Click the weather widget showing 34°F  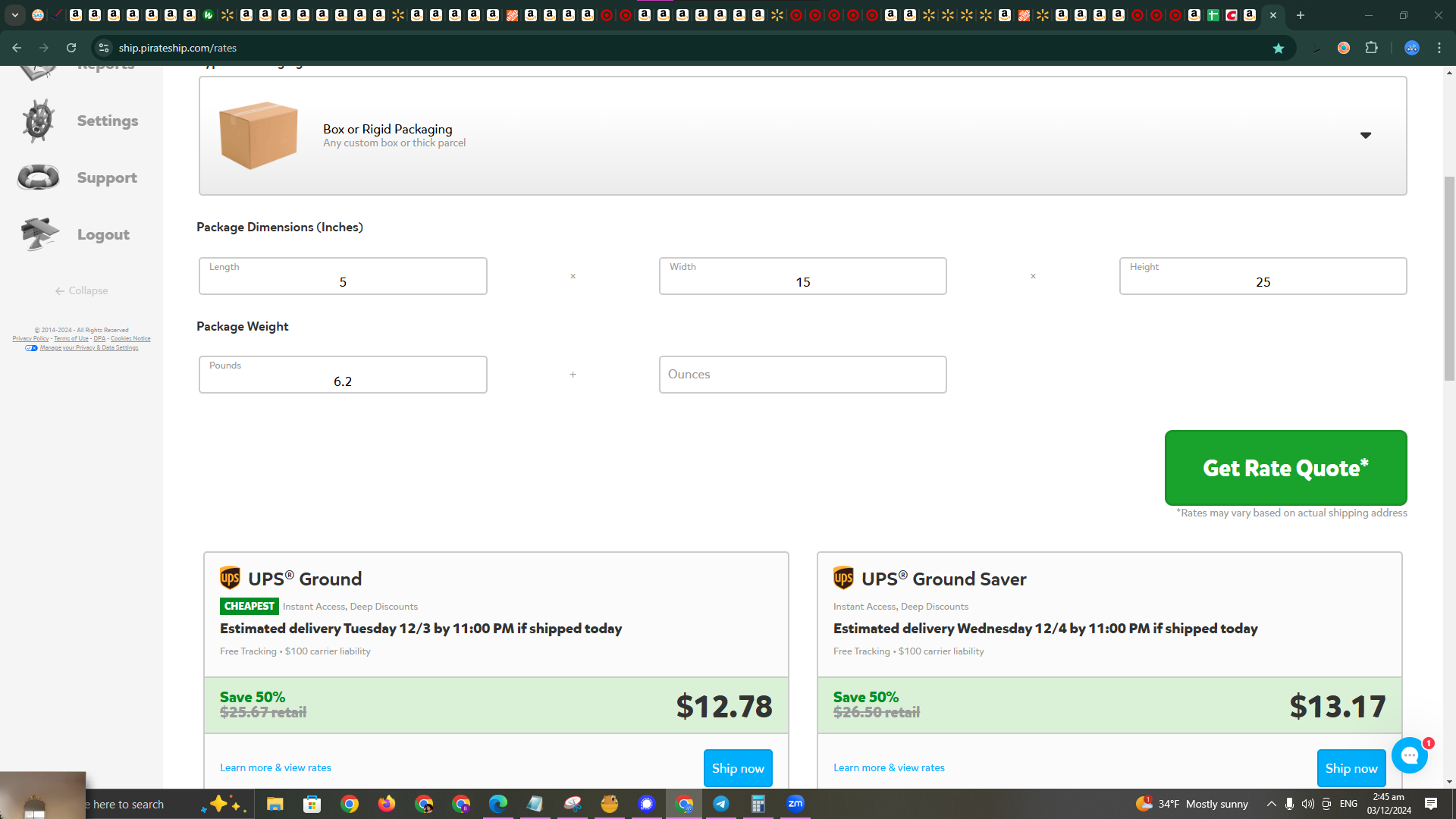point(1192,804)
